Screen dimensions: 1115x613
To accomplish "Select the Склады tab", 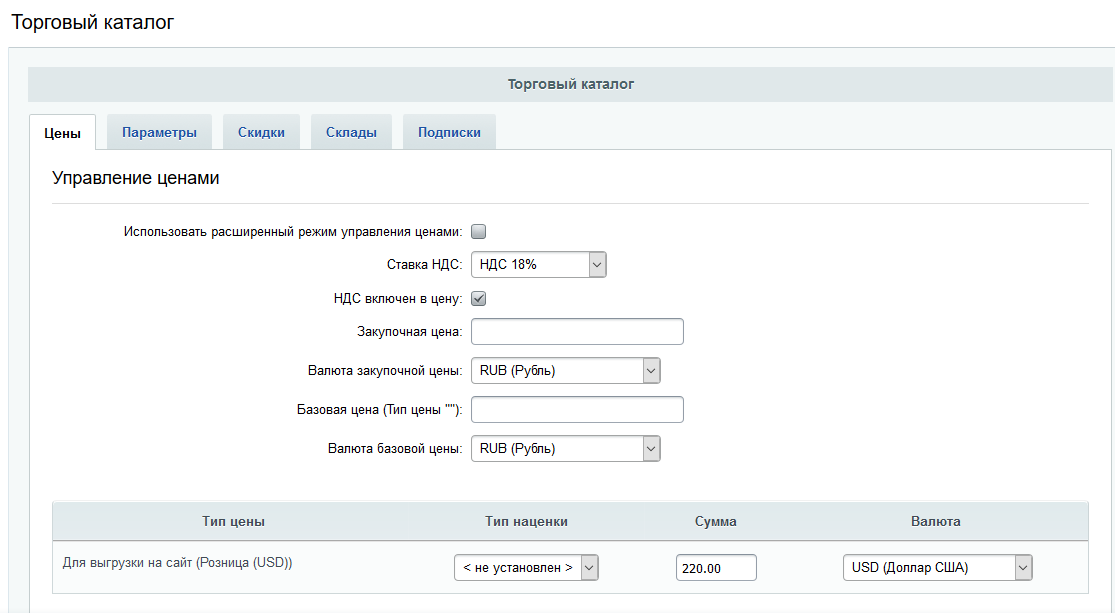I will [351, 132].
